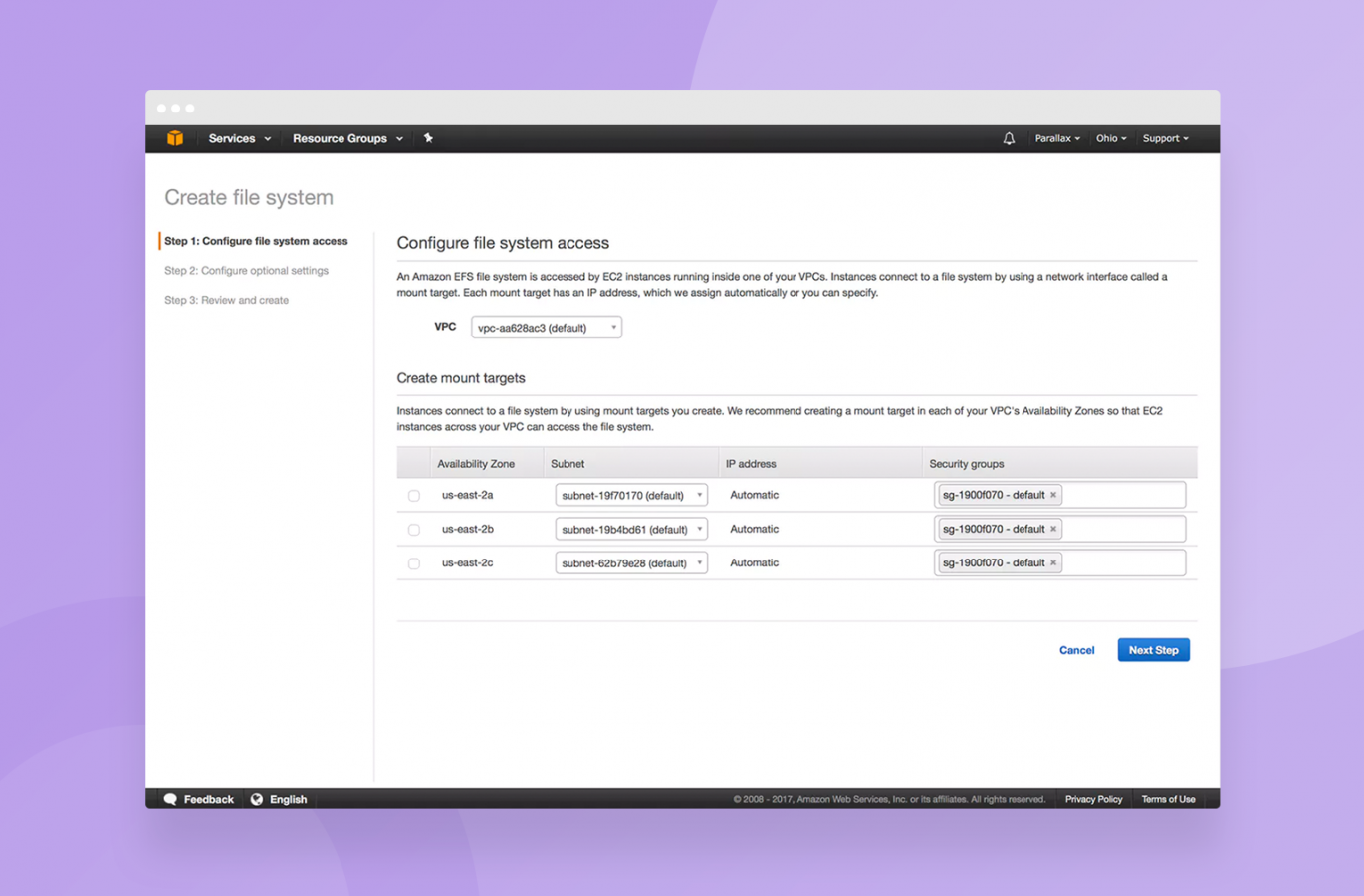The image size is (1364, 896).
Task: Check the us-east-2c availability zone checkbox
Action: [x=414, y=563]
